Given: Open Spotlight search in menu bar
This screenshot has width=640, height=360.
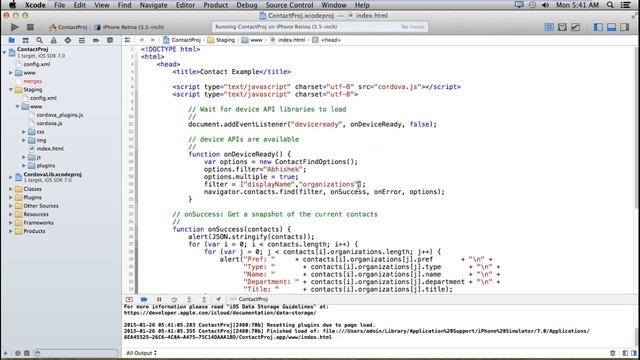Looking at the screenshot, I should 610,5.
